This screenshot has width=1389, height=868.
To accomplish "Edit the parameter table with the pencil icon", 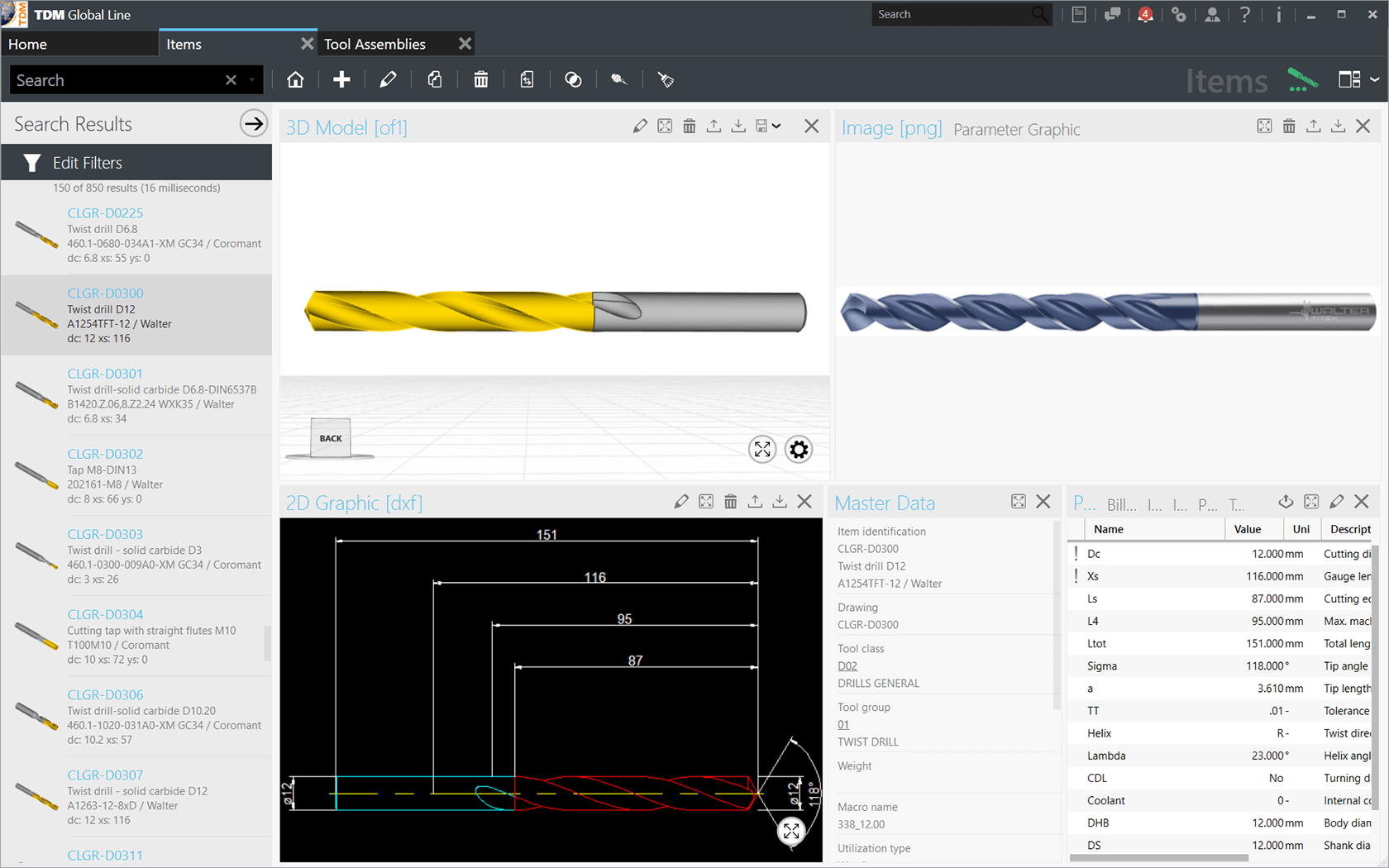I will tap(1336, 502).
